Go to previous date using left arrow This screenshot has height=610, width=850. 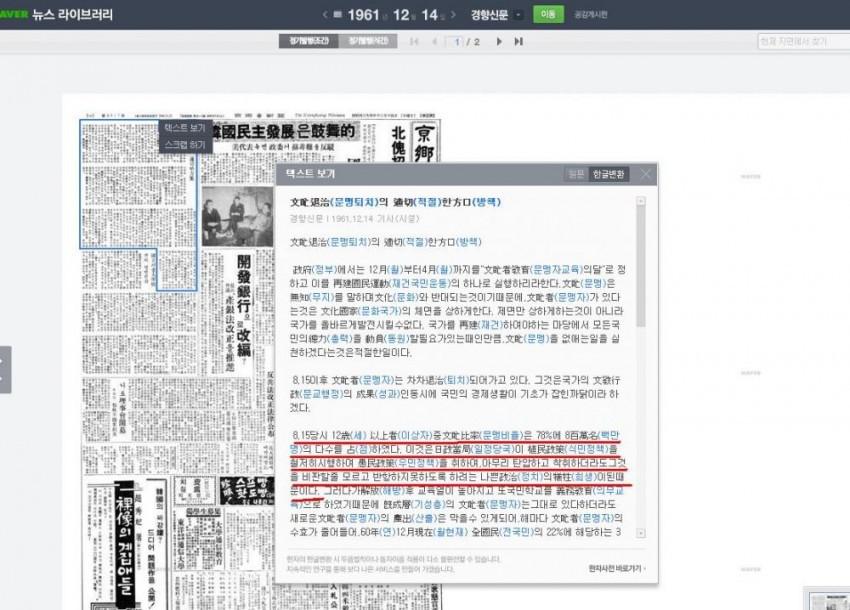325,15
